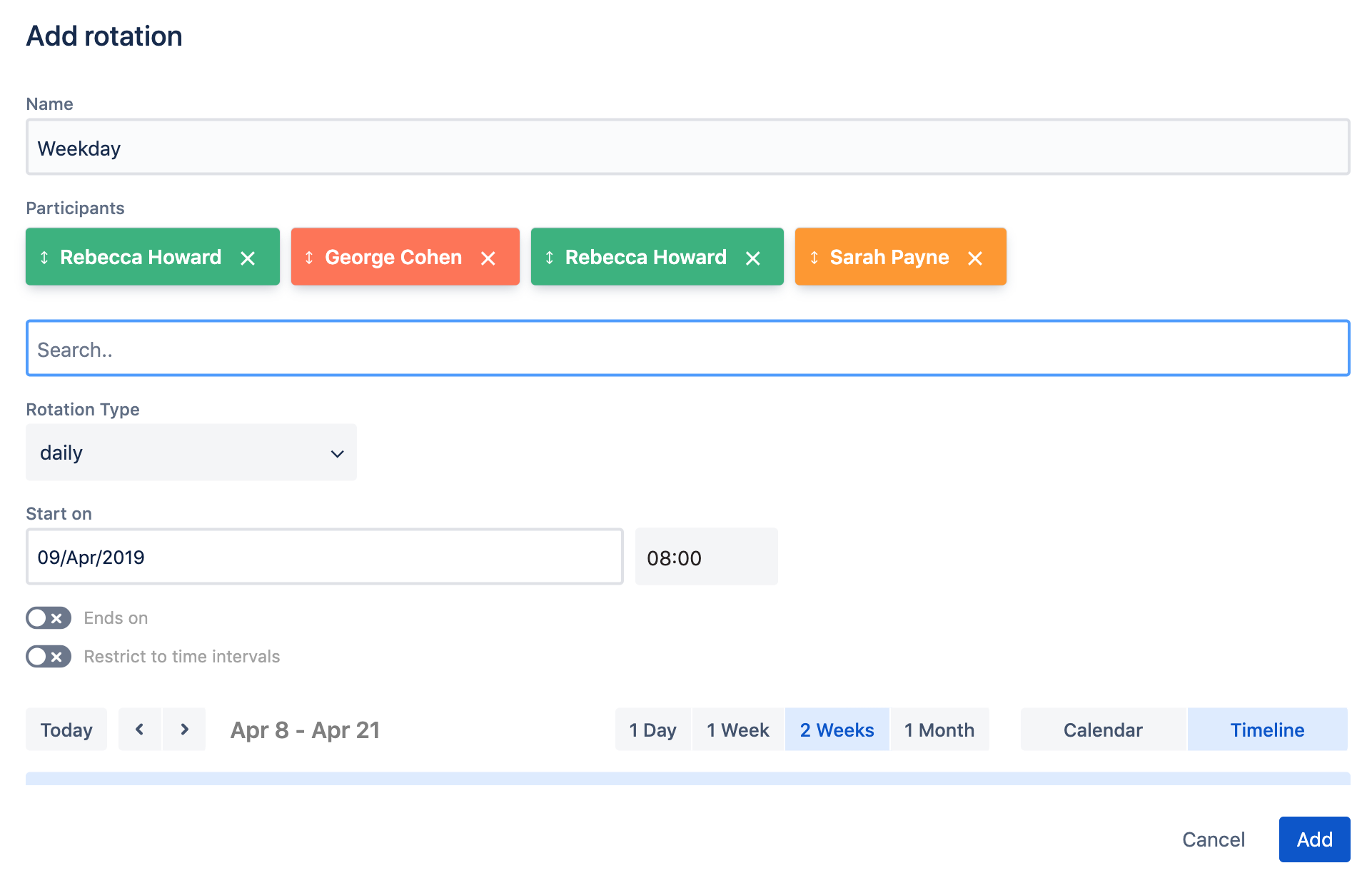Image resolution: width=1372 pixels, height=878 pixels.
Task: Go to previous date range with left arrow
Action: (140, 730)
